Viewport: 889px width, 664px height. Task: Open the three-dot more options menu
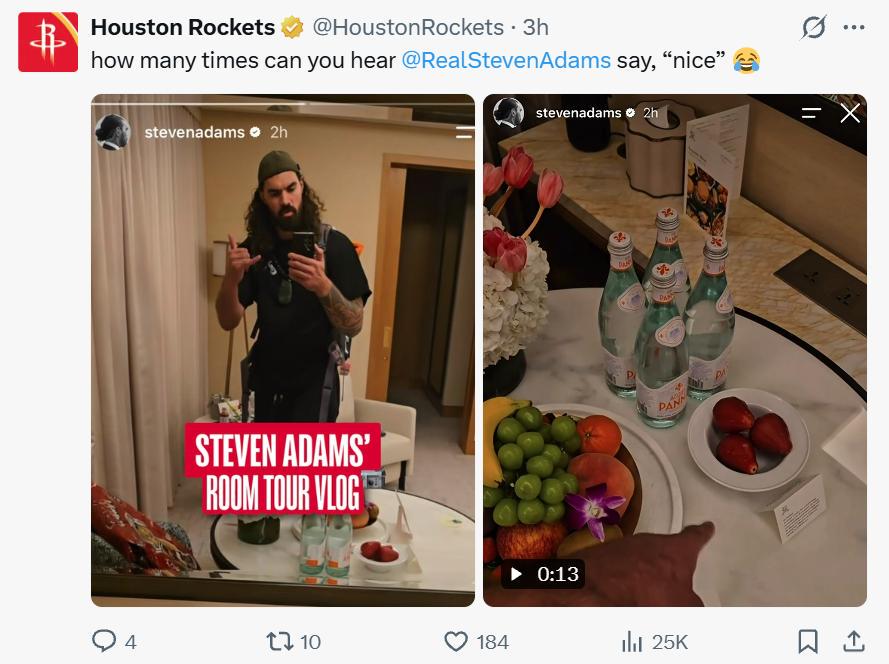click(x=854, y=27)
